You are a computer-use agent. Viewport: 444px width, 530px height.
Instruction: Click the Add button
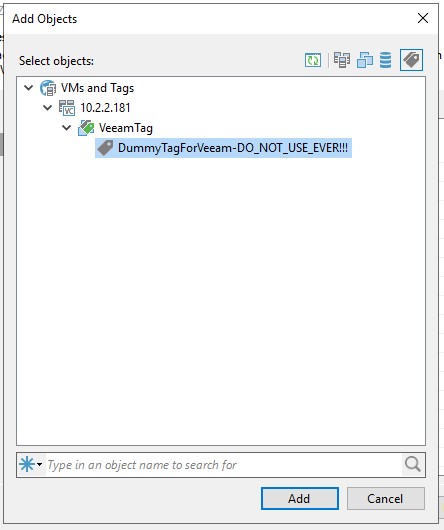(x=300, y=498)
